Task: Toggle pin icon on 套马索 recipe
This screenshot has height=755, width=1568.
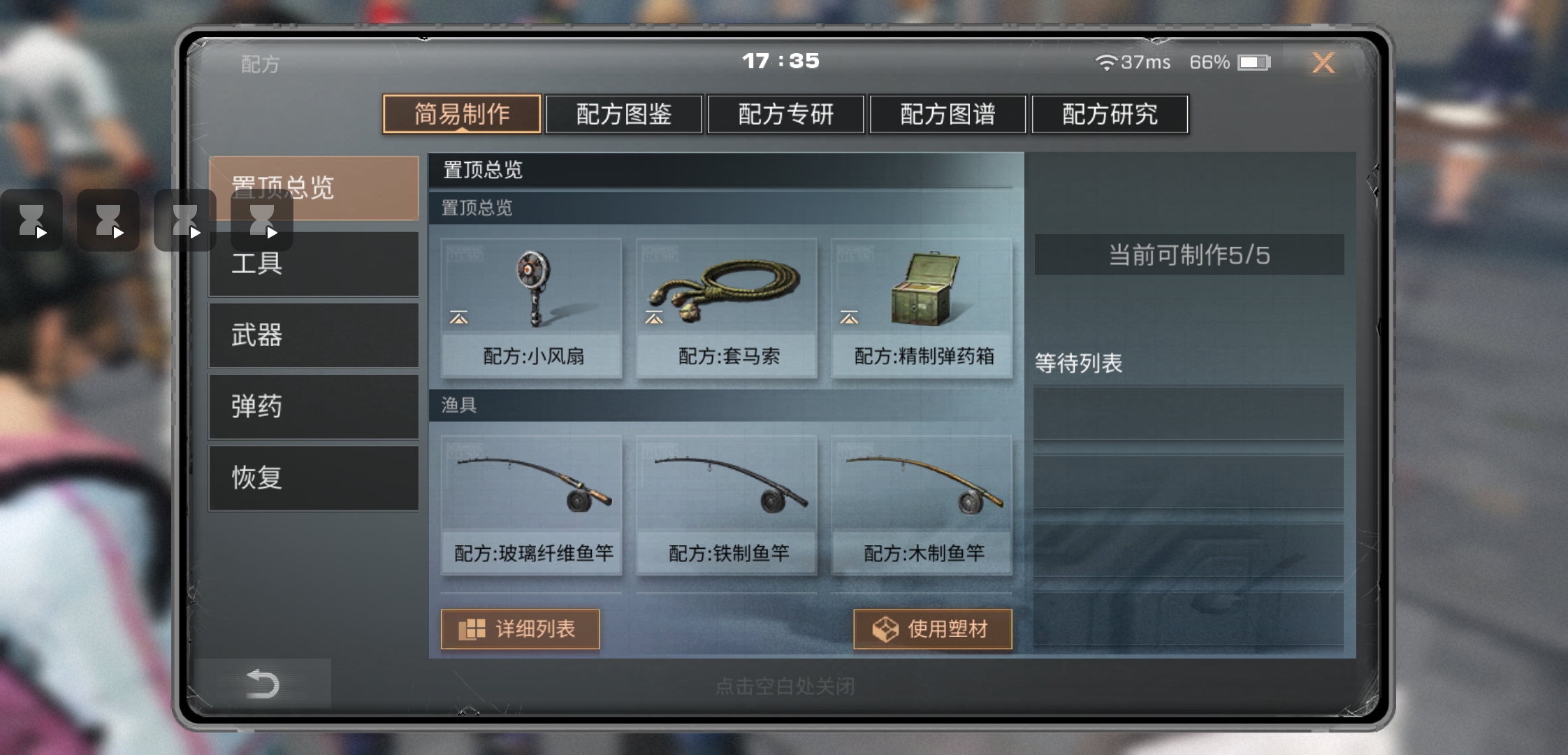Action: [x=654, y=318]
